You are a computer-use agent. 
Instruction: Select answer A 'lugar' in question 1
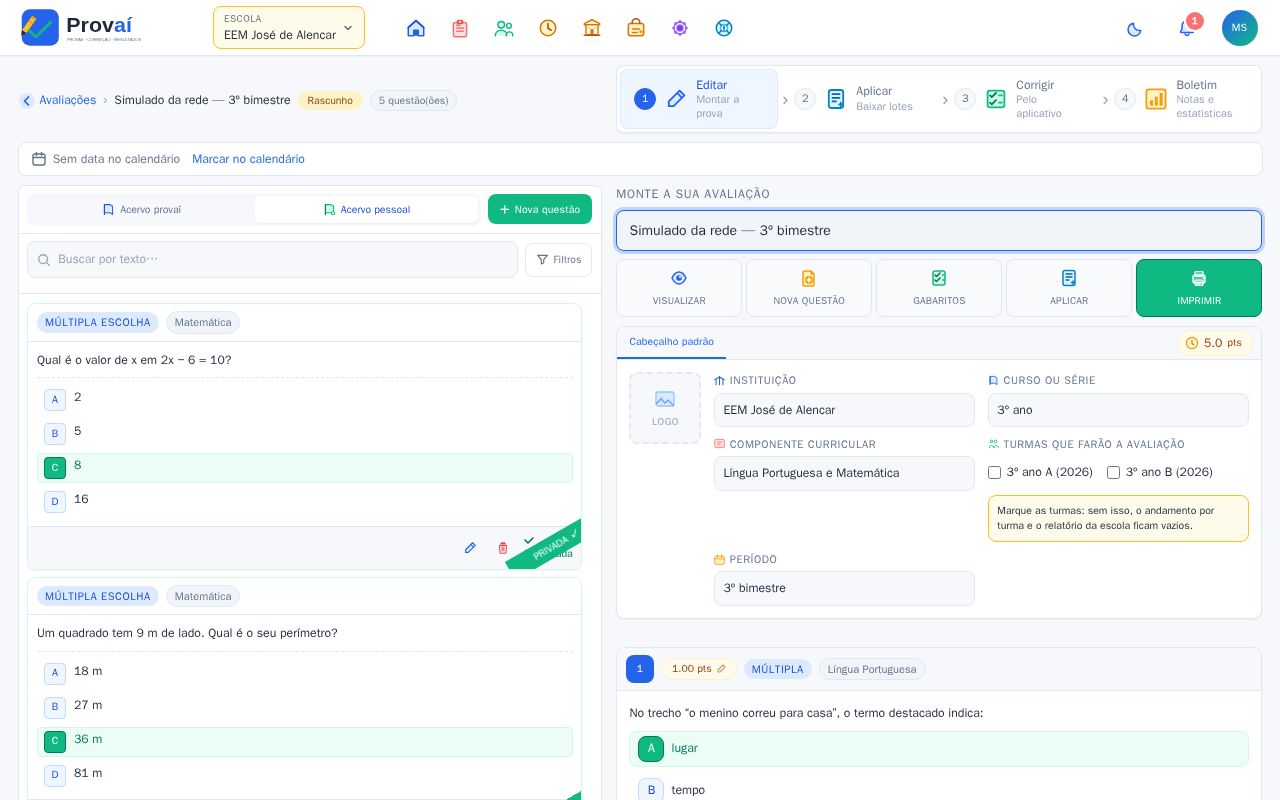(x=939, y=749)
